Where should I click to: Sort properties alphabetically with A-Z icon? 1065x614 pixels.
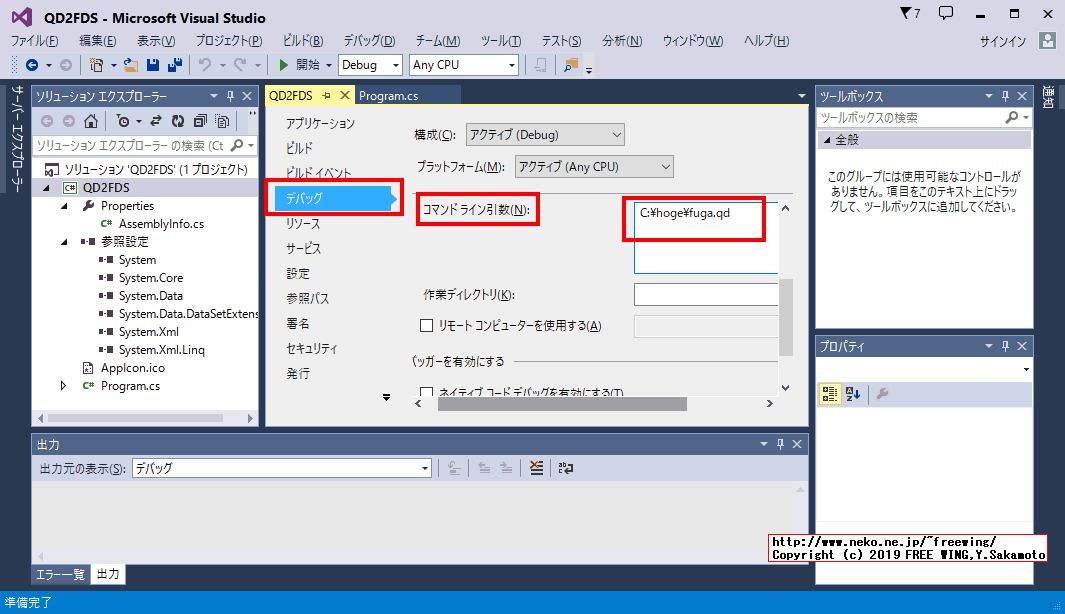coord(852,394)
